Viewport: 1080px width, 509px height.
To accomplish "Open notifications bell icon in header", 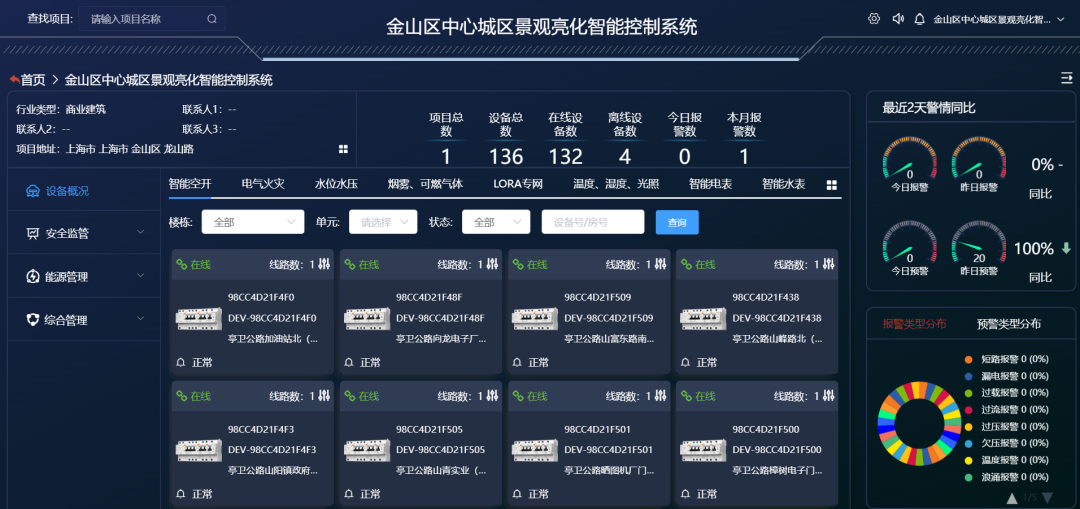I will [x=919, y=19].
